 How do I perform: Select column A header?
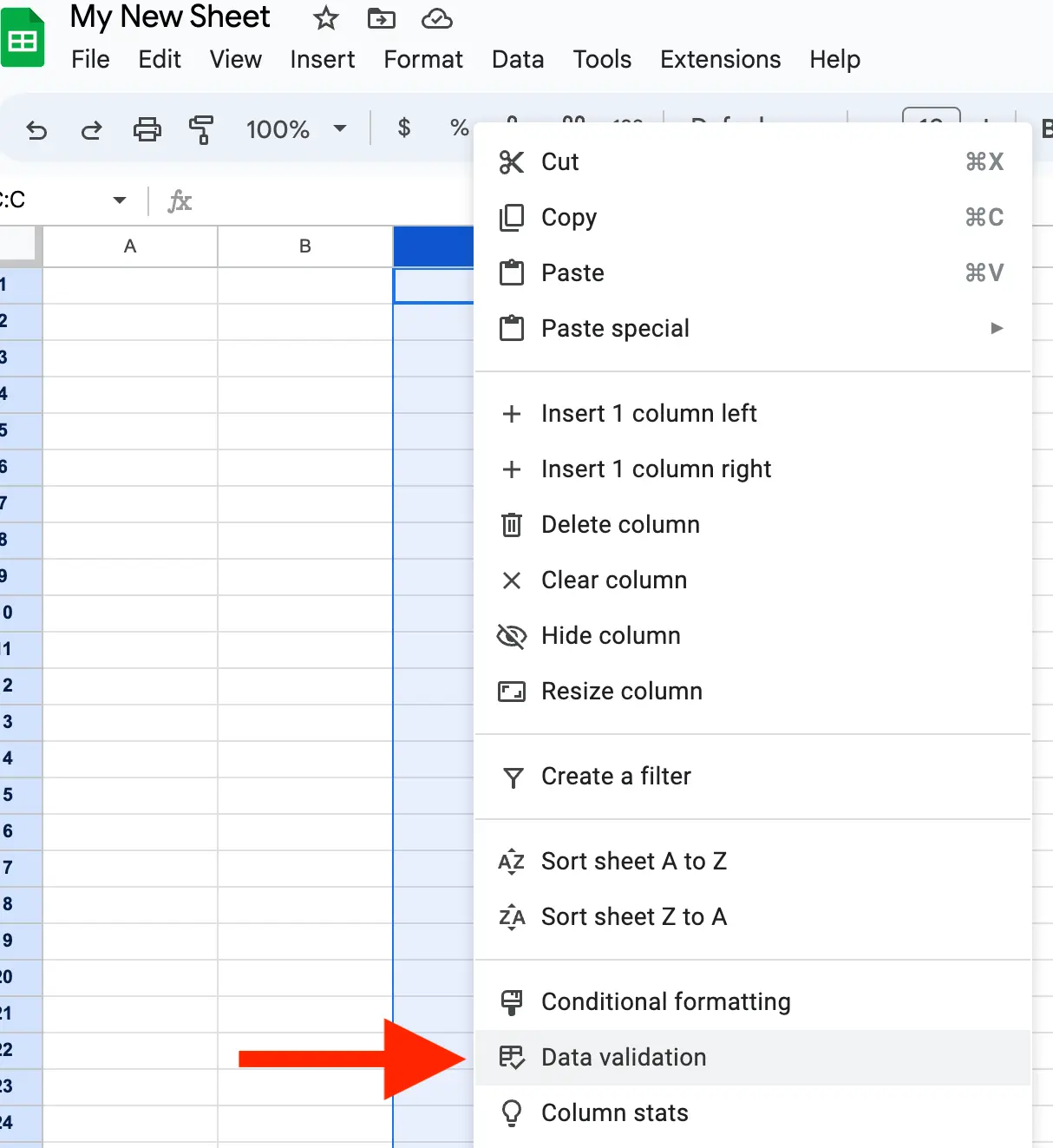(x=129, y=246)
